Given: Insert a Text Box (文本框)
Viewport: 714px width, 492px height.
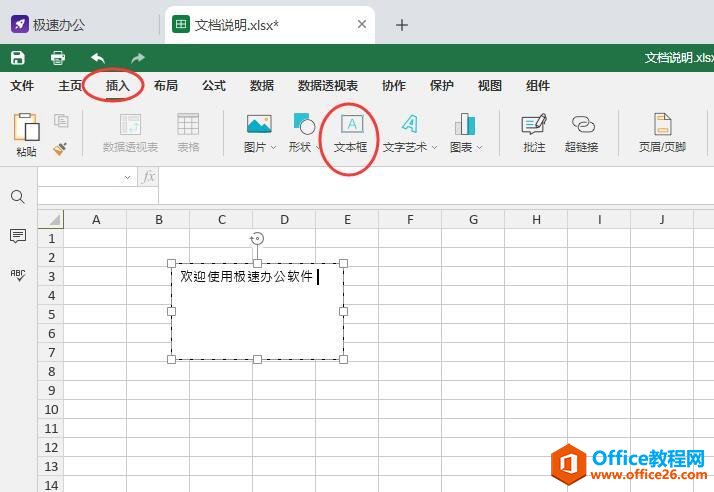Looking at the screenshot, I should [x=350, y=133].
